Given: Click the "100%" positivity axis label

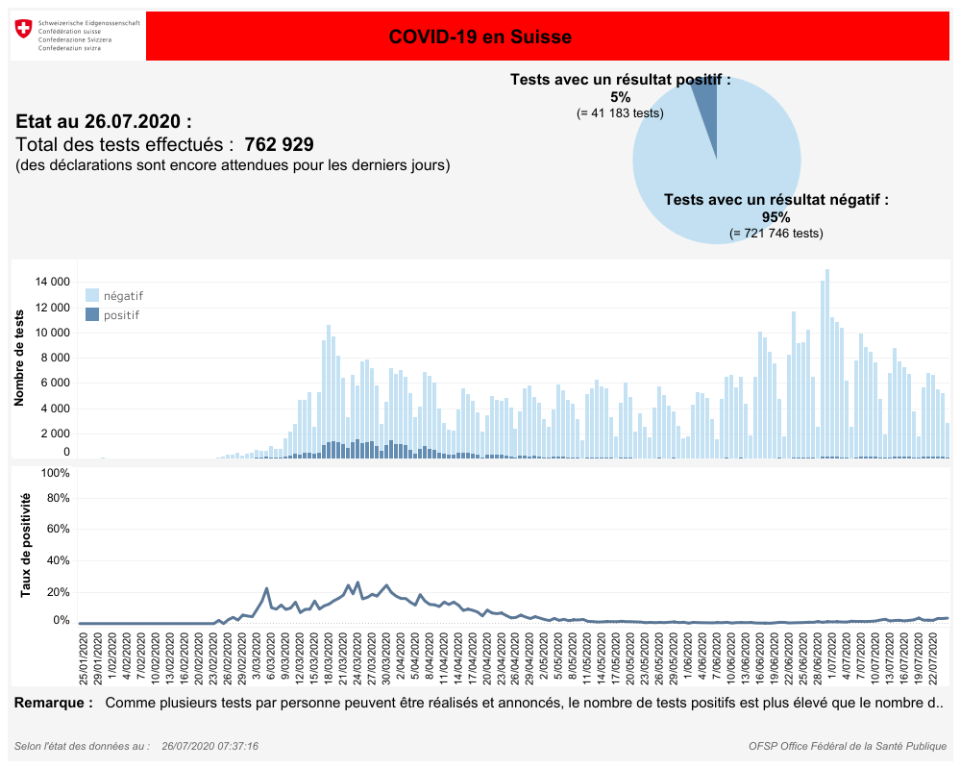Looking at the screenshot, I should pos(55,471).
